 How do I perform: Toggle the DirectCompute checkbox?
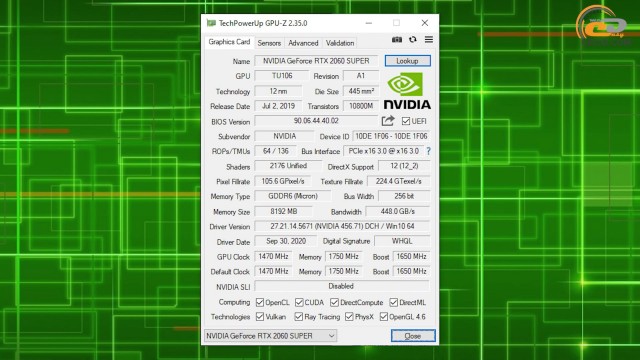pos(334,302)
